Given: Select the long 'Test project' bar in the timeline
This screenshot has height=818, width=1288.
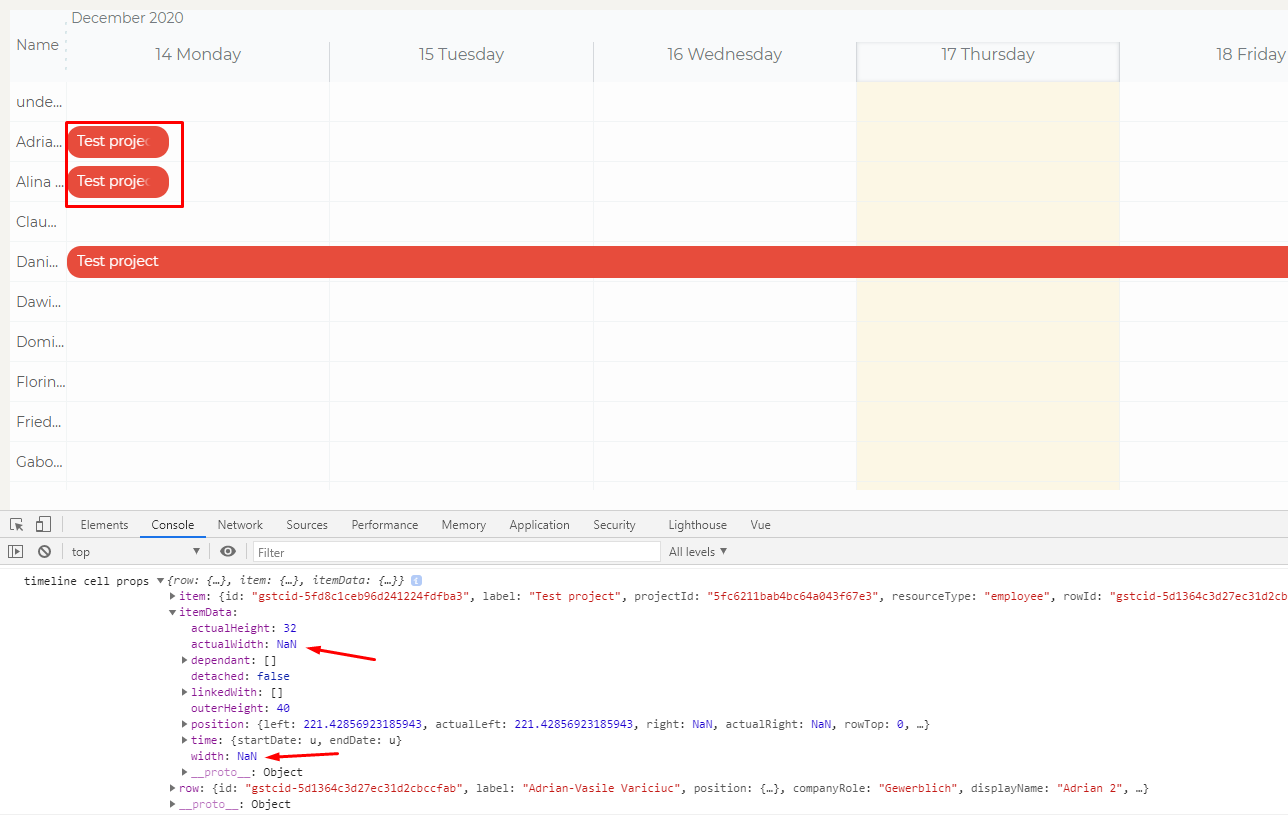Looking at the screenshot, I should point(400,261).
